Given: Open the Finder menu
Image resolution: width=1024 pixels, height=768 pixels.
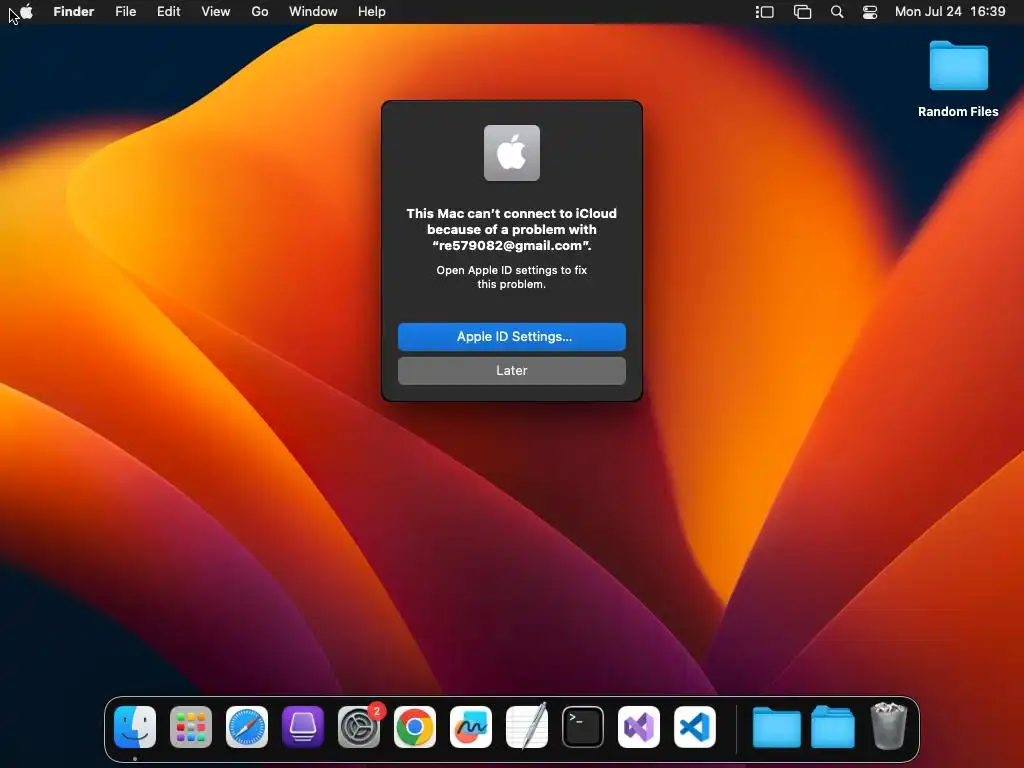Looking at the screenshot, I should [74, 12].
